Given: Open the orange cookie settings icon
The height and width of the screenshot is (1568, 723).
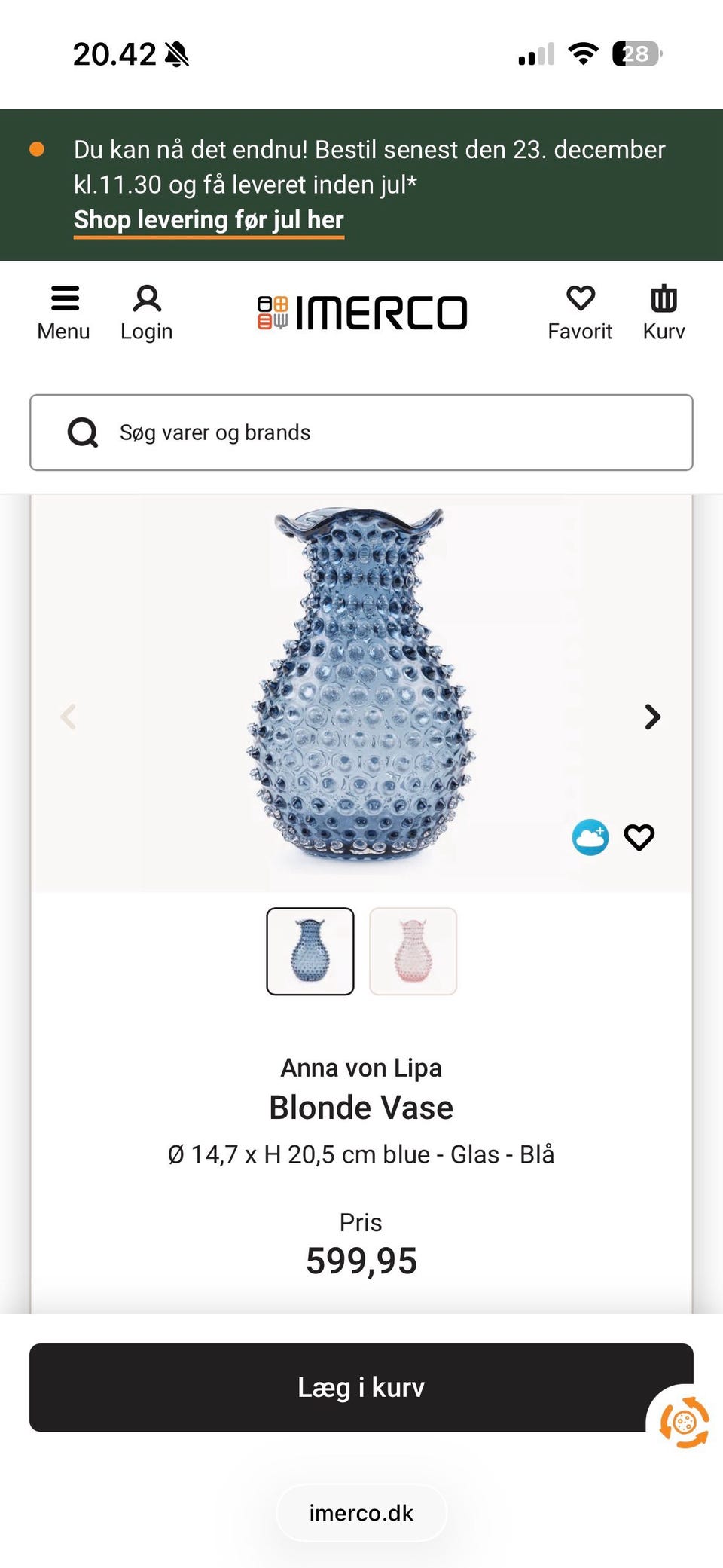Looking at the screenshot, I should point(684,1422).
